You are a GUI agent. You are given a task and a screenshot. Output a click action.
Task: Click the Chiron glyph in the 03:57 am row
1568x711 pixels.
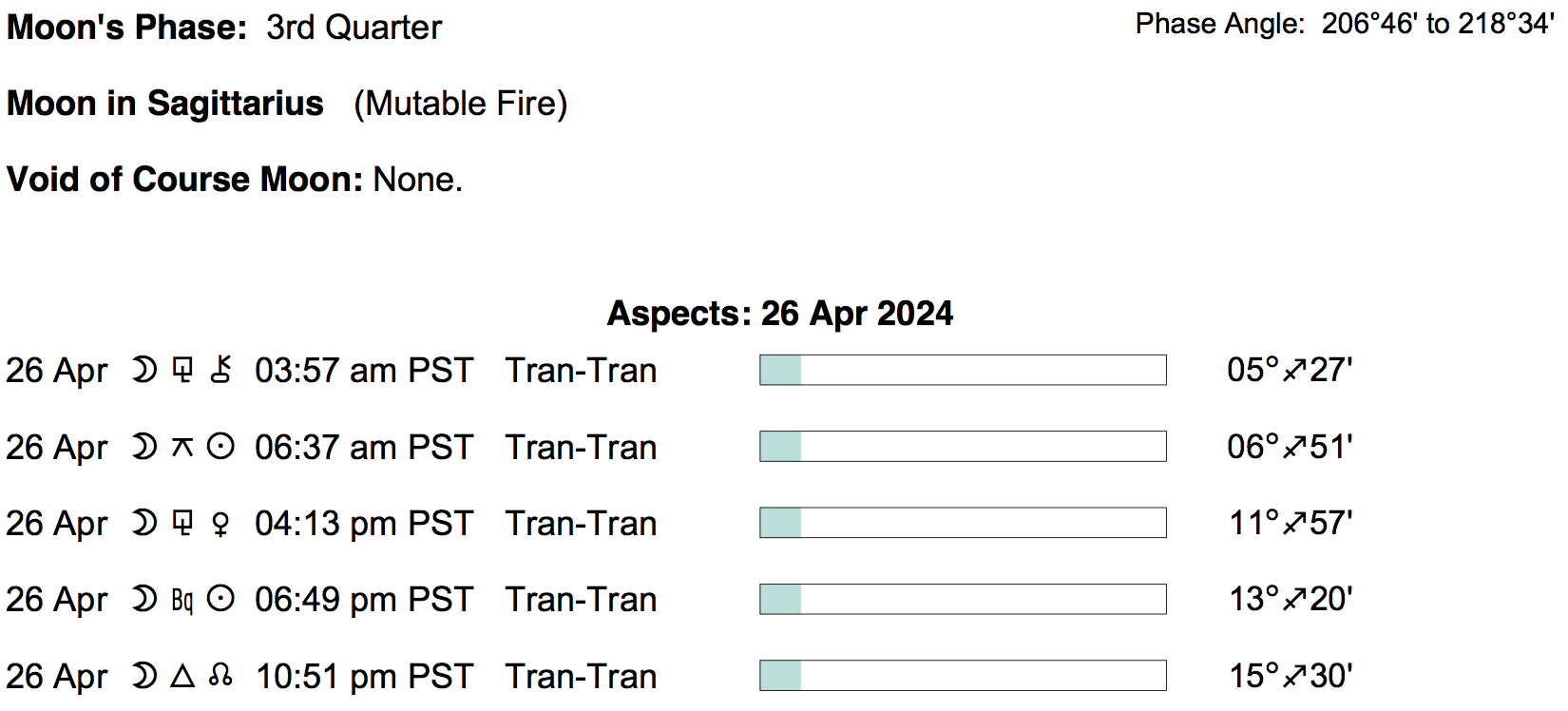220,370
